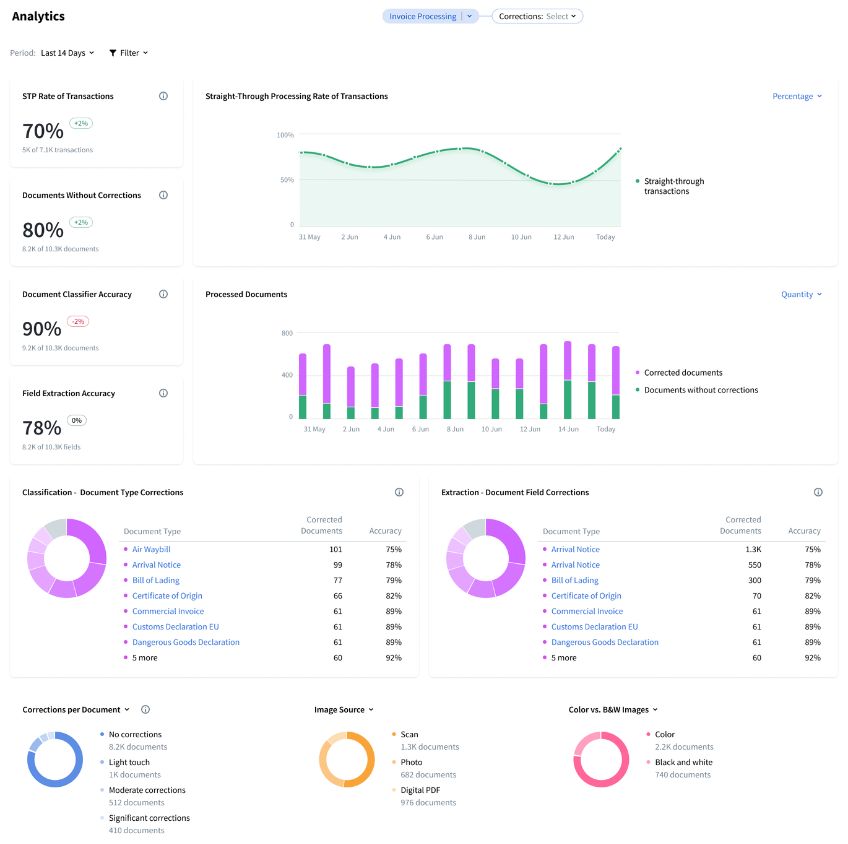
Task: Sort by Accuracy column in Classification table
Action: [385, 531]
